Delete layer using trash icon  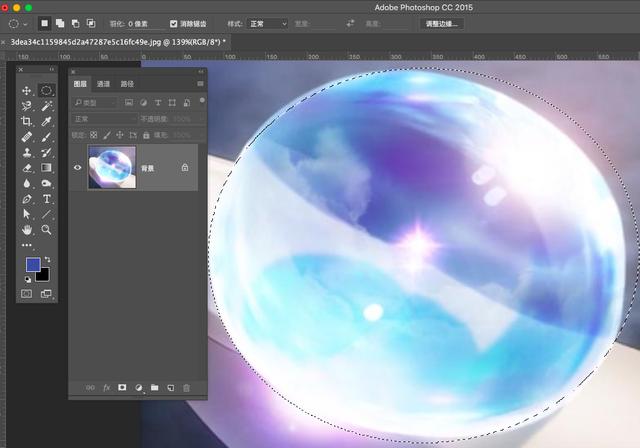(x=187, y=388)
